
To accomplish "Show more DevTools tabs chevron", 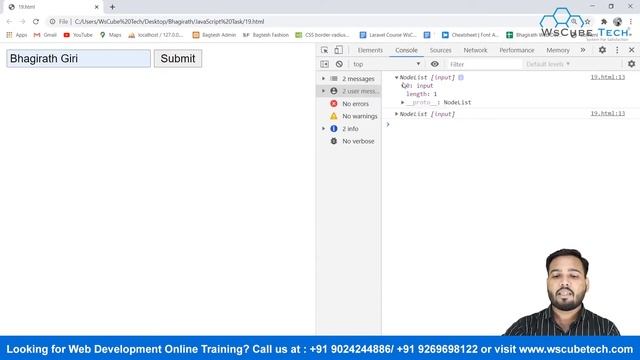I will (583, 50).
